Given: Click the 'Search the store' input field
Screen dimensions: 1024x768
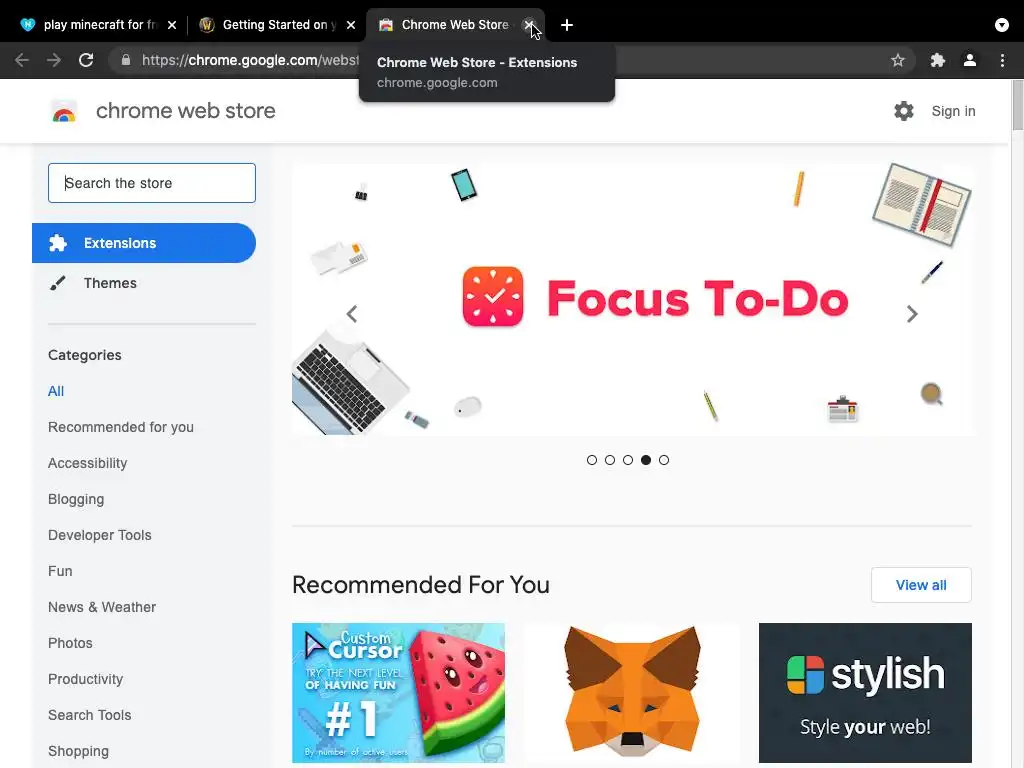Looking at the screenshot, I should click(x=152, y=183).
